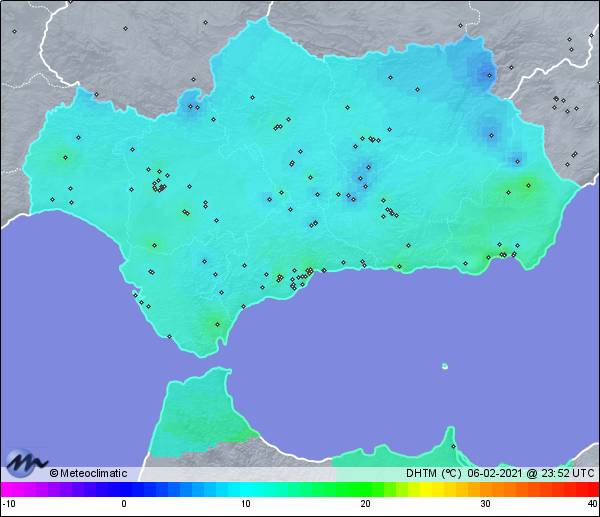Click the 0 label on the temperature scale

[124, 504]
